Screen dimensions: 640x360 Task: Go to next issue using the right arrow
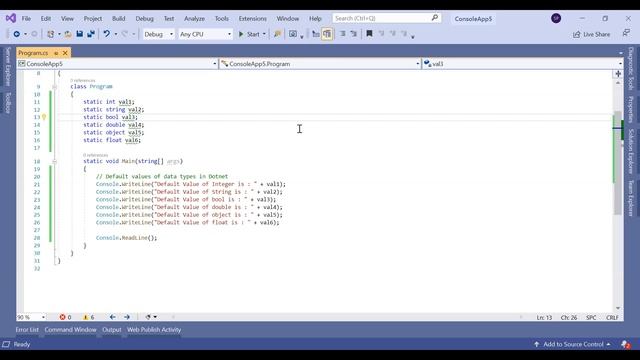point(127,317)
